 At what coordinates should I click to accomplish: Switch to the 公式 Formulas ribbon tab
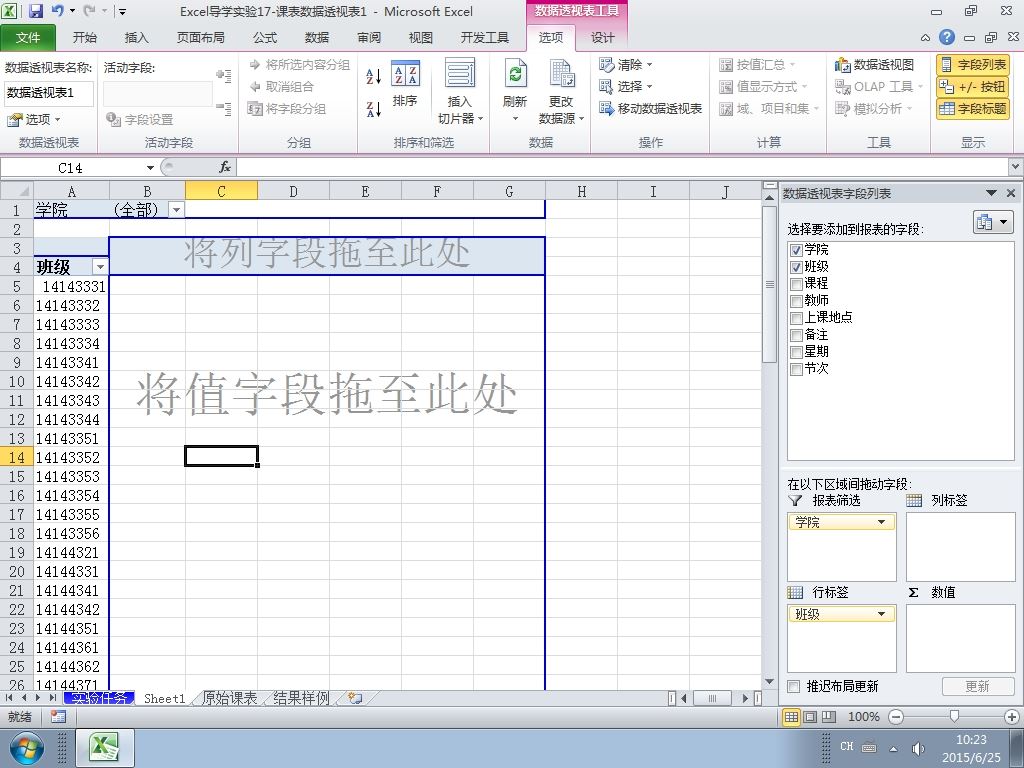tap(264, 38)
